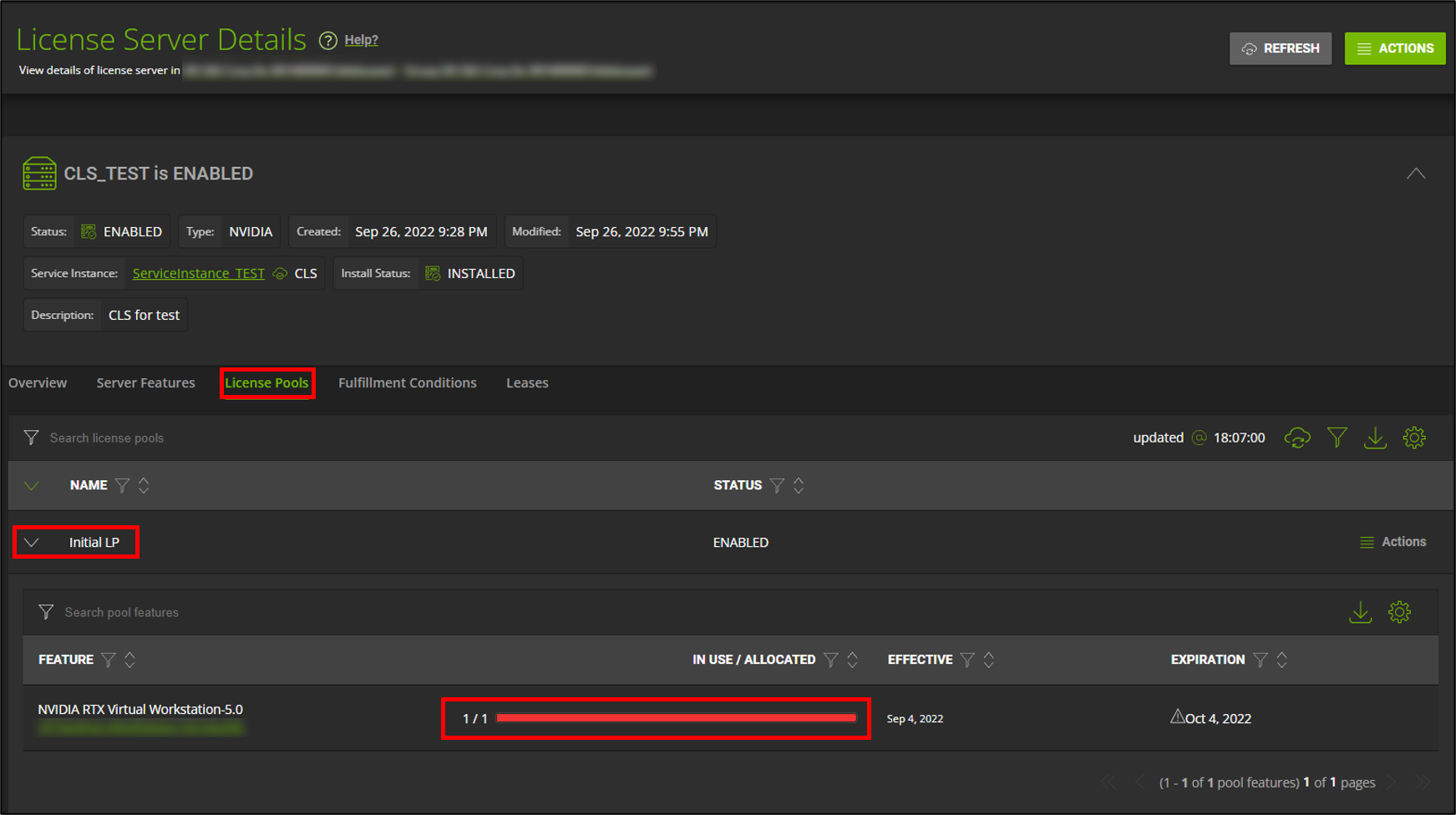Click the Modified date Sep 26, 2022 9:55 PM
Image resolution: width=1456 pixels, height=815 pixels.
(642, 231)
